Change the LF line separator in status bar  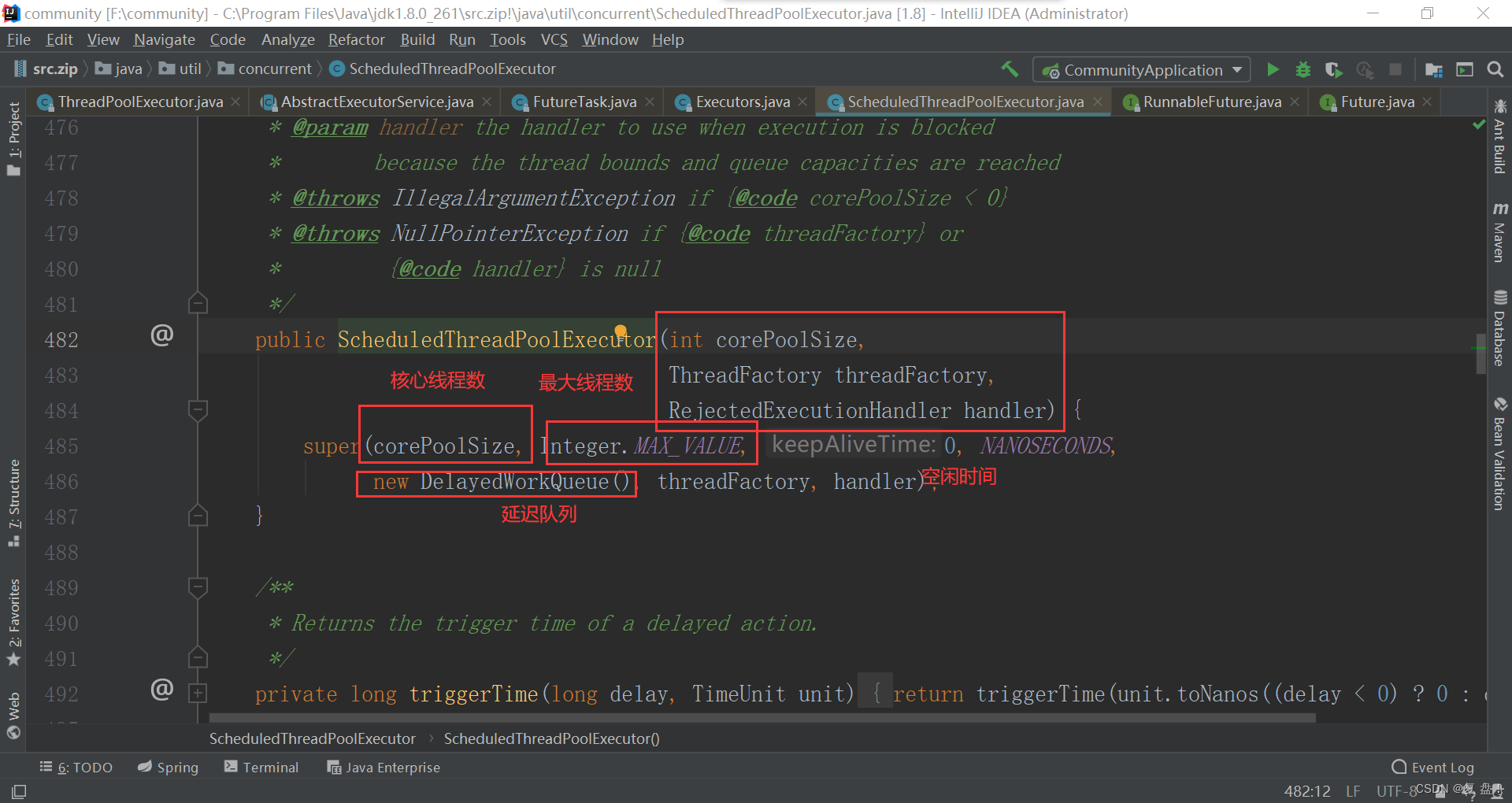coord(1353,791)
